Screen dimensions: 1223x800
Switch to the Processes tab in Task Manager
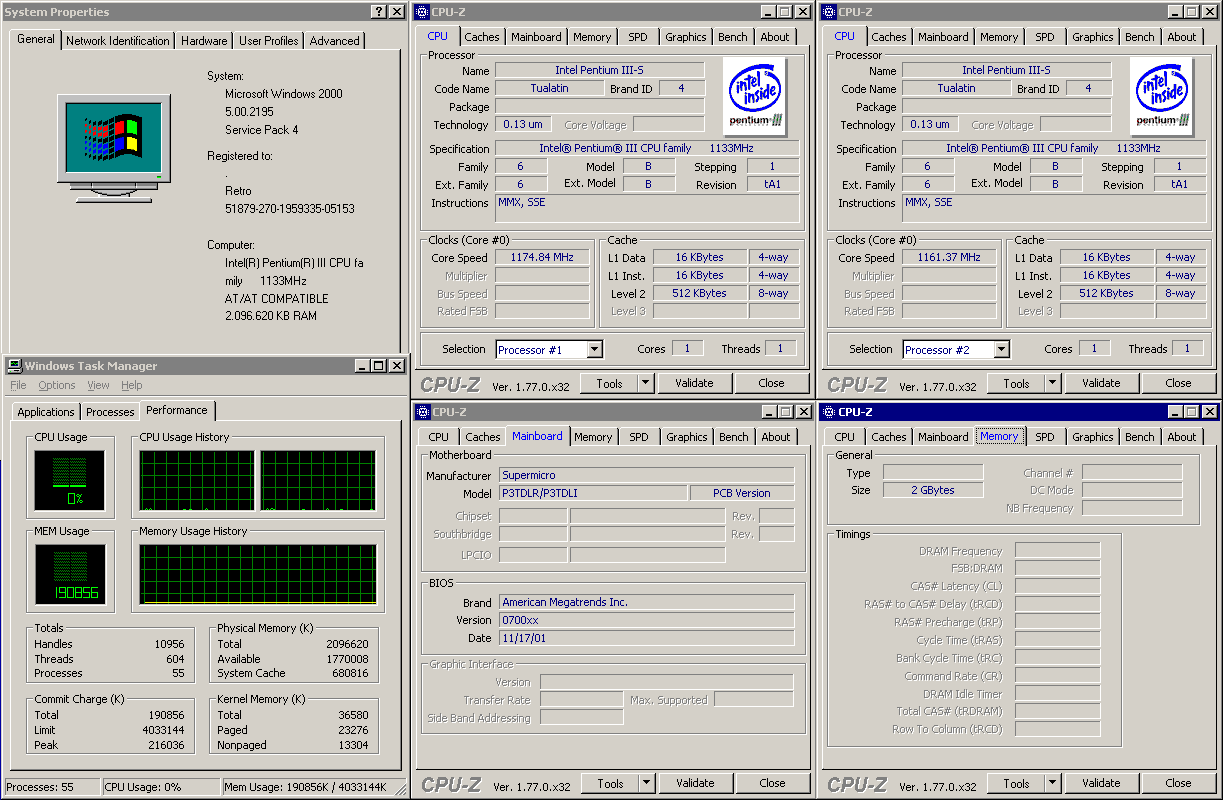click(x=110, y=412)
